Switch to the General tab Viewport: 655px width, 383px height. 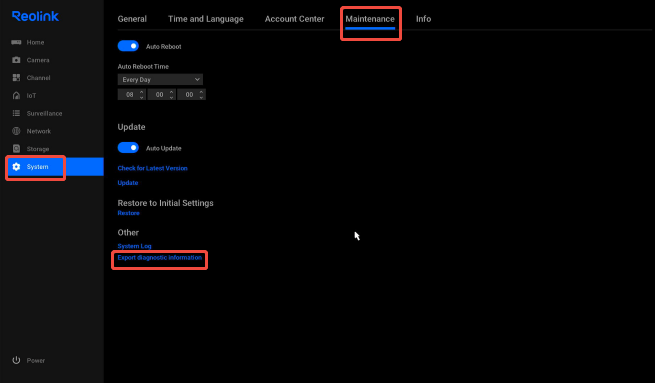click(x=132, y=19)
